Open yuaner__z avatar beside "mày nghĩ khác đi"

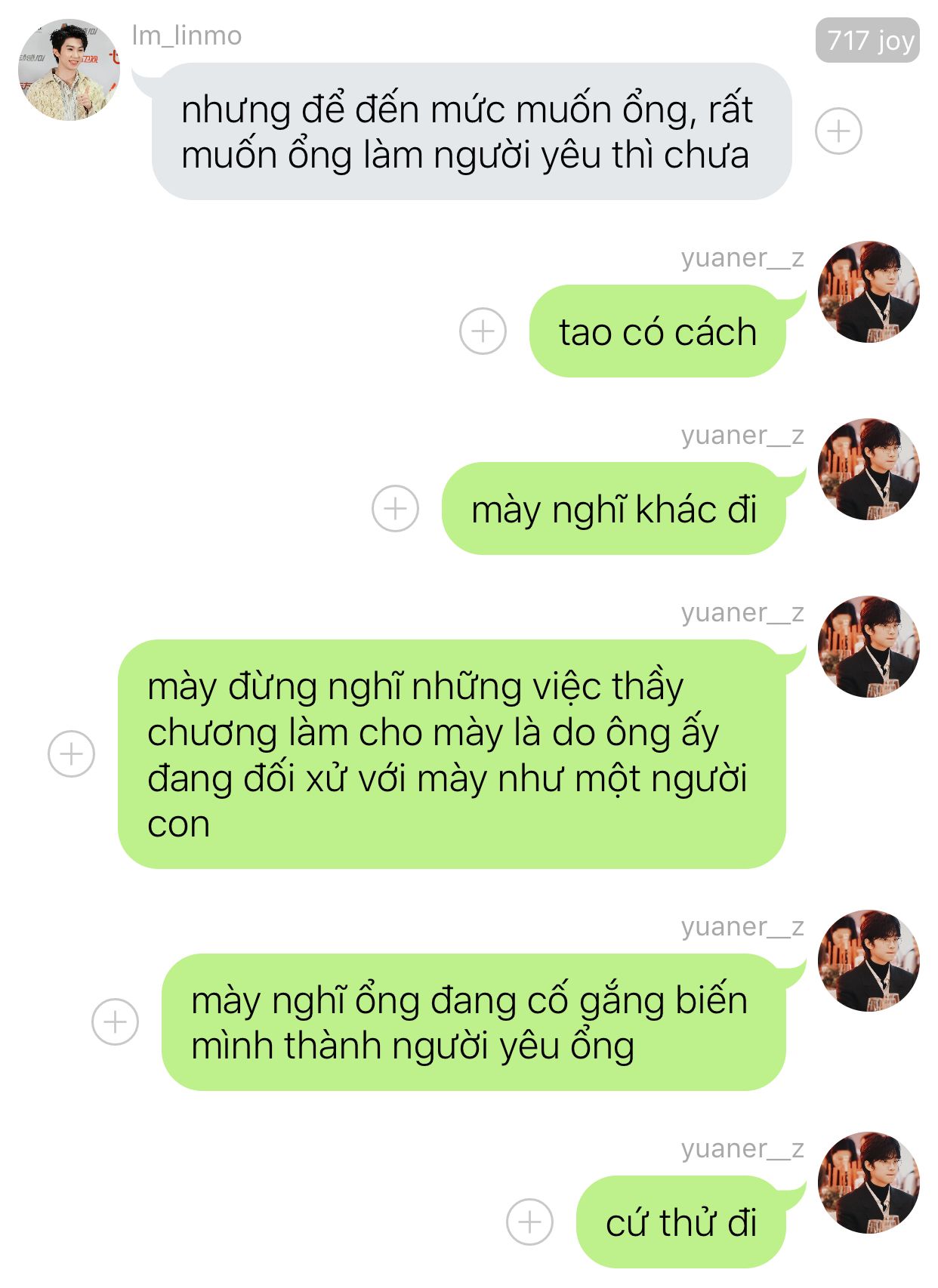click(x=869, y=469)
